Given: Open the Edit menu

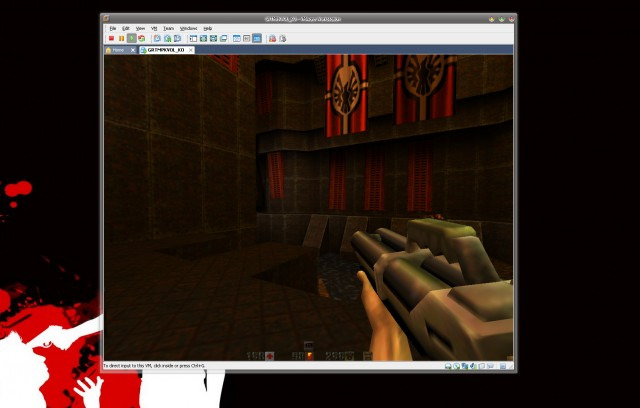Looking at the screenshot, I should (x=126, y=29).
